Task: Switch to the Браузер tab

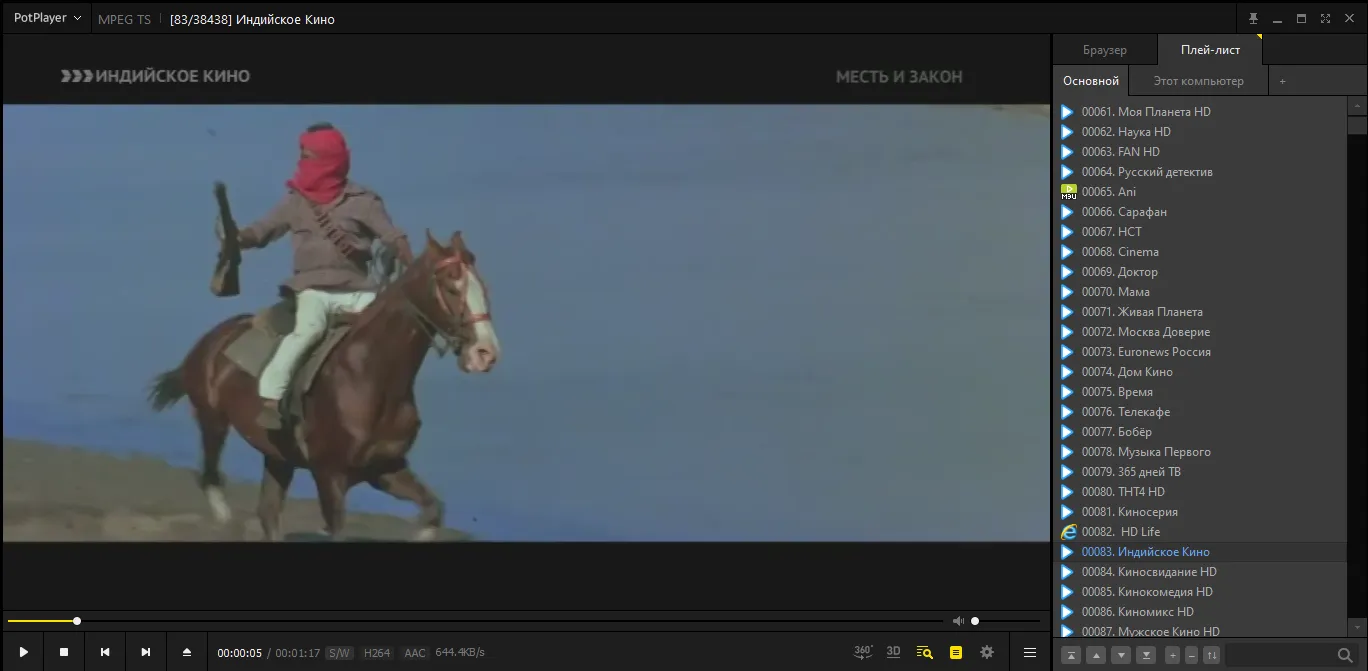Action: [x=1104, y=50]
